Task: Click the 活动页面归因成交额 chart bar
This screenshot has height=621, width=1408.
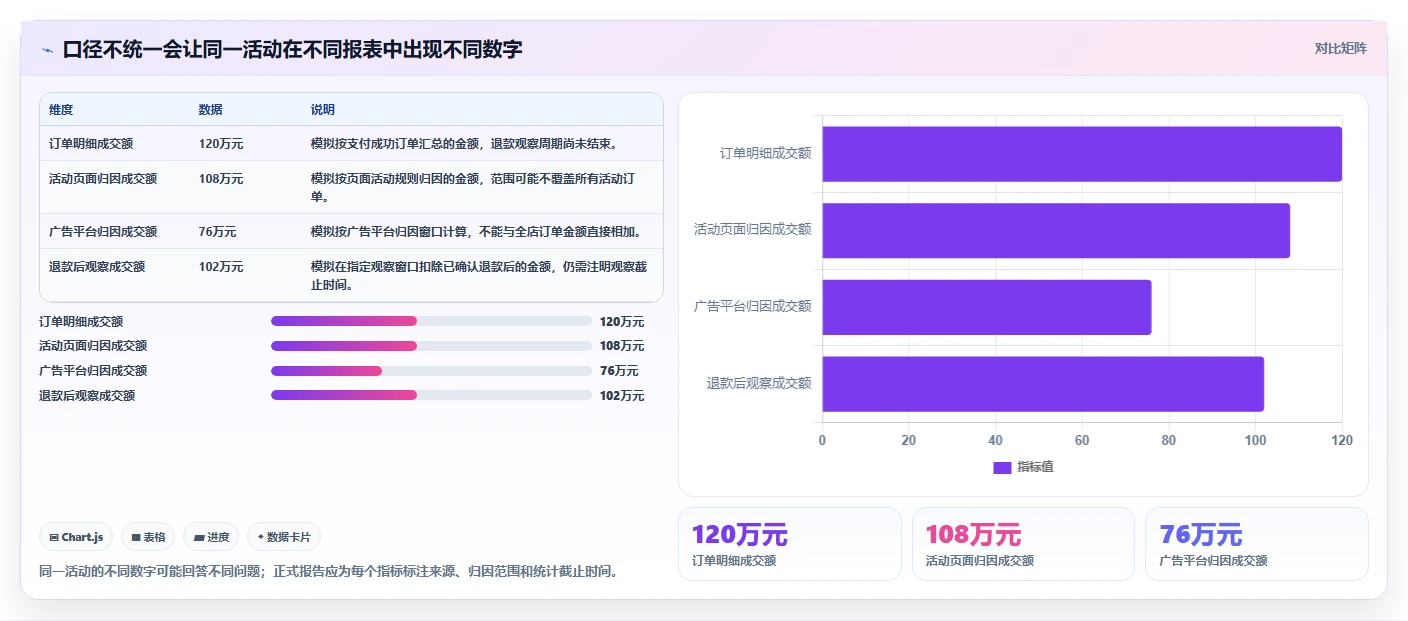Action: click(x=1056, y=230)
